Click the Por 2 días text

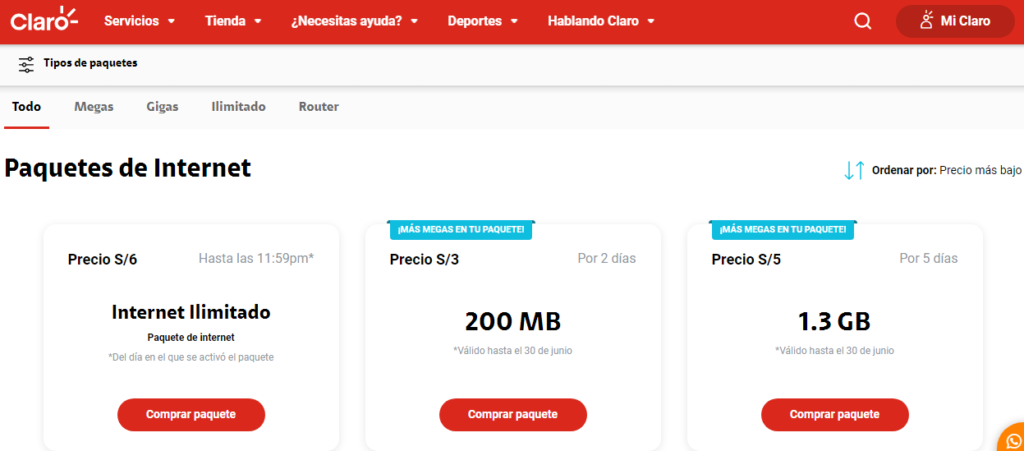(x=607, y=258)
